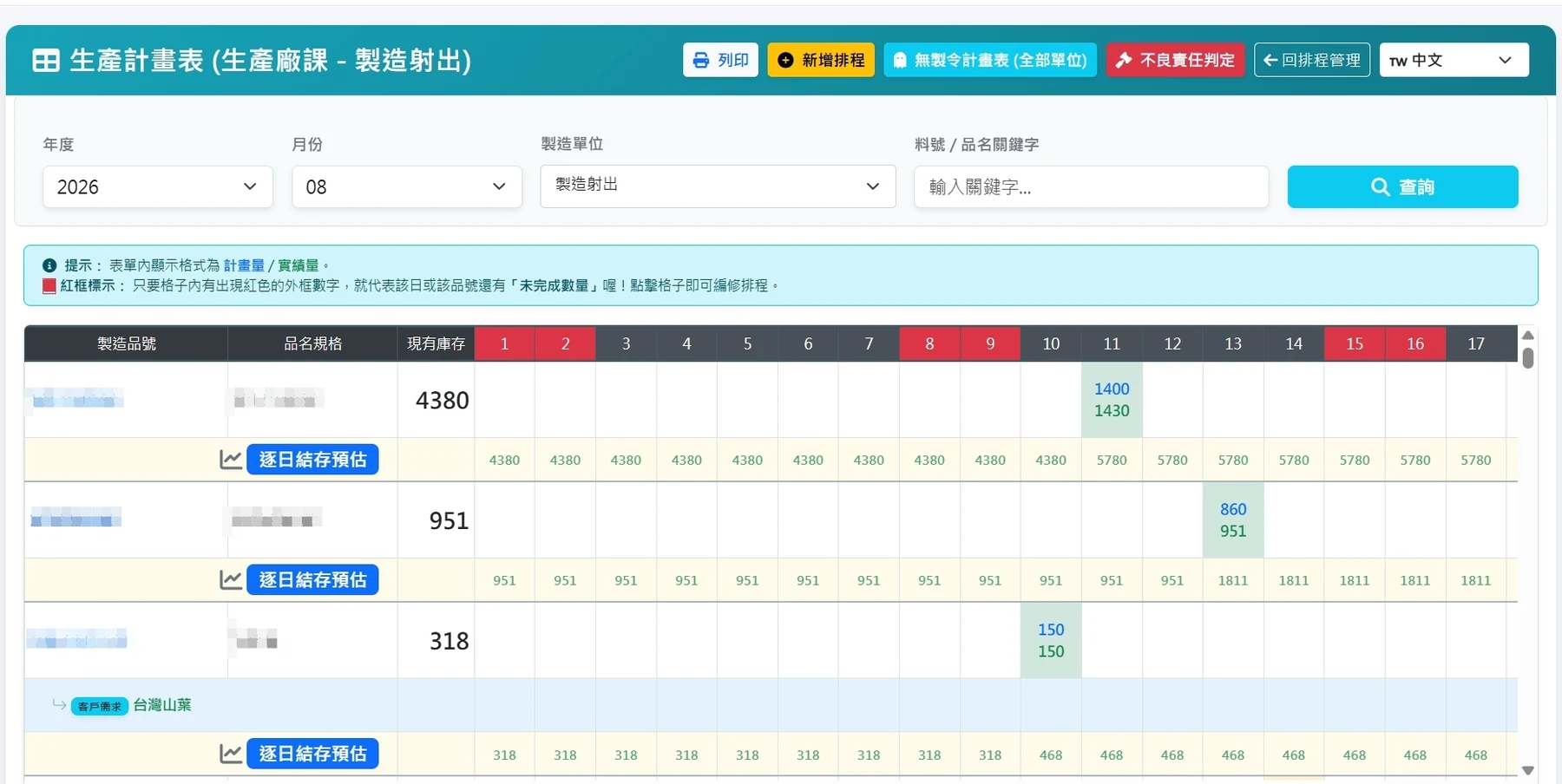
Task: Click the red day 9 column header
Action: point(990,343)
